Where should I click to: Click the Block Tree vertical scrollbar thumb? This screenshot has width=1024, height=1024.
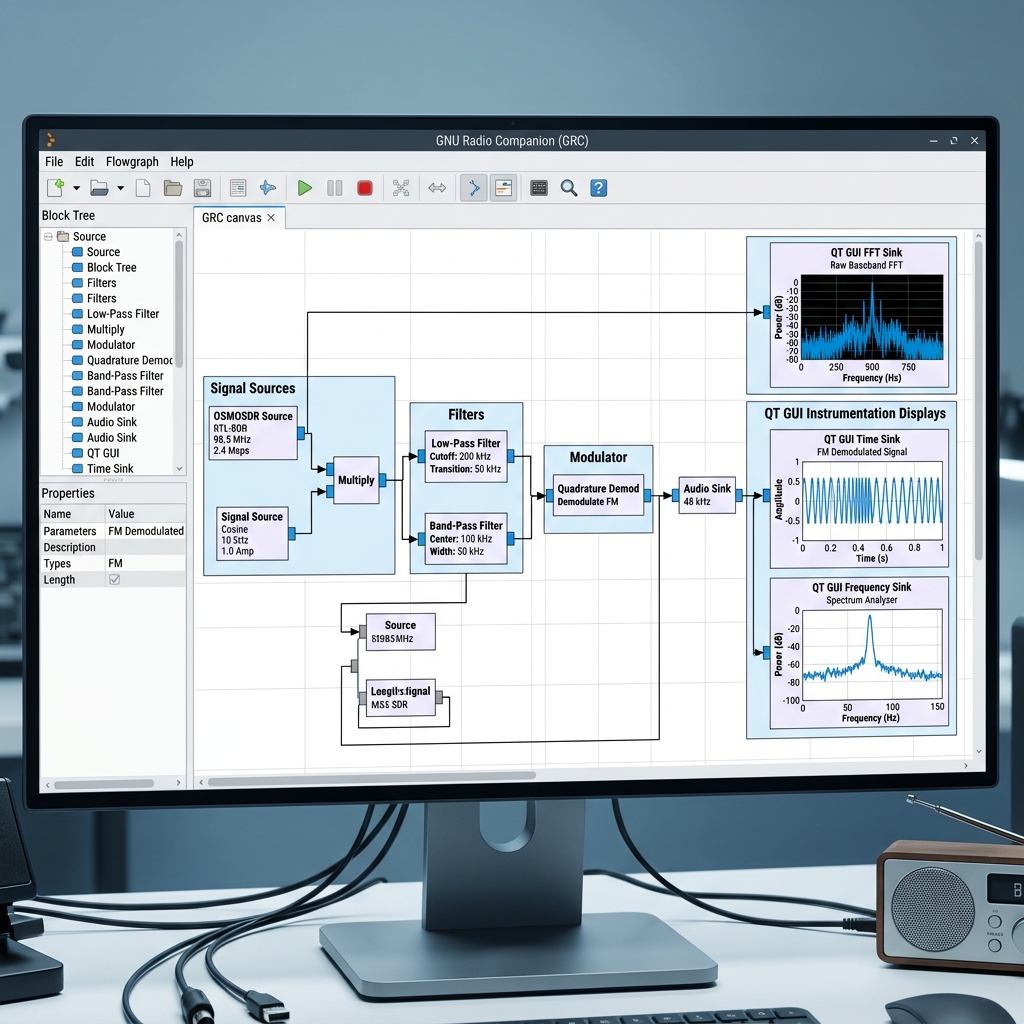pyautogui.click(x=179, y=304)
